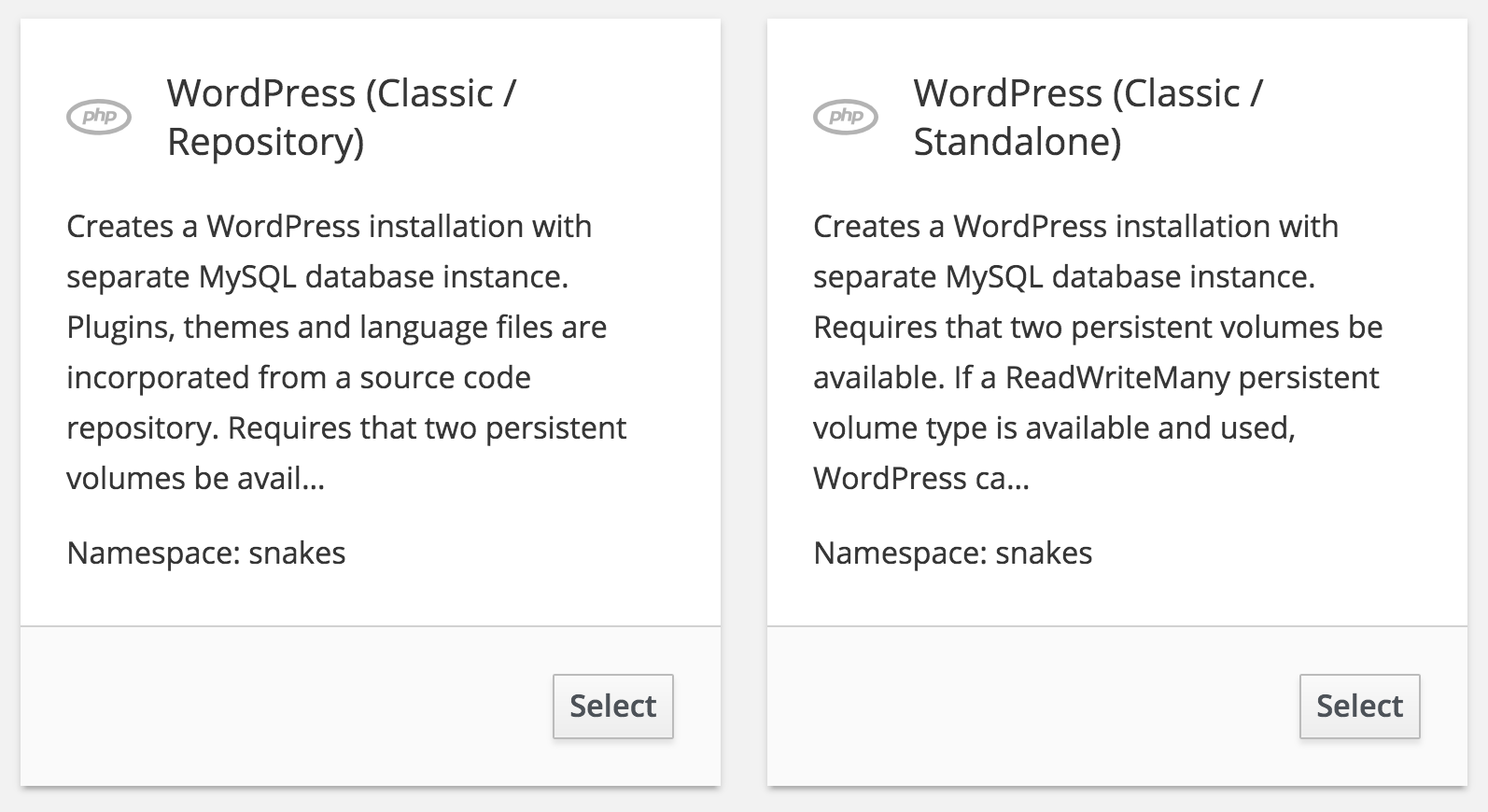Click Namespace: snakes on the Standalone card

pos(953,553)
